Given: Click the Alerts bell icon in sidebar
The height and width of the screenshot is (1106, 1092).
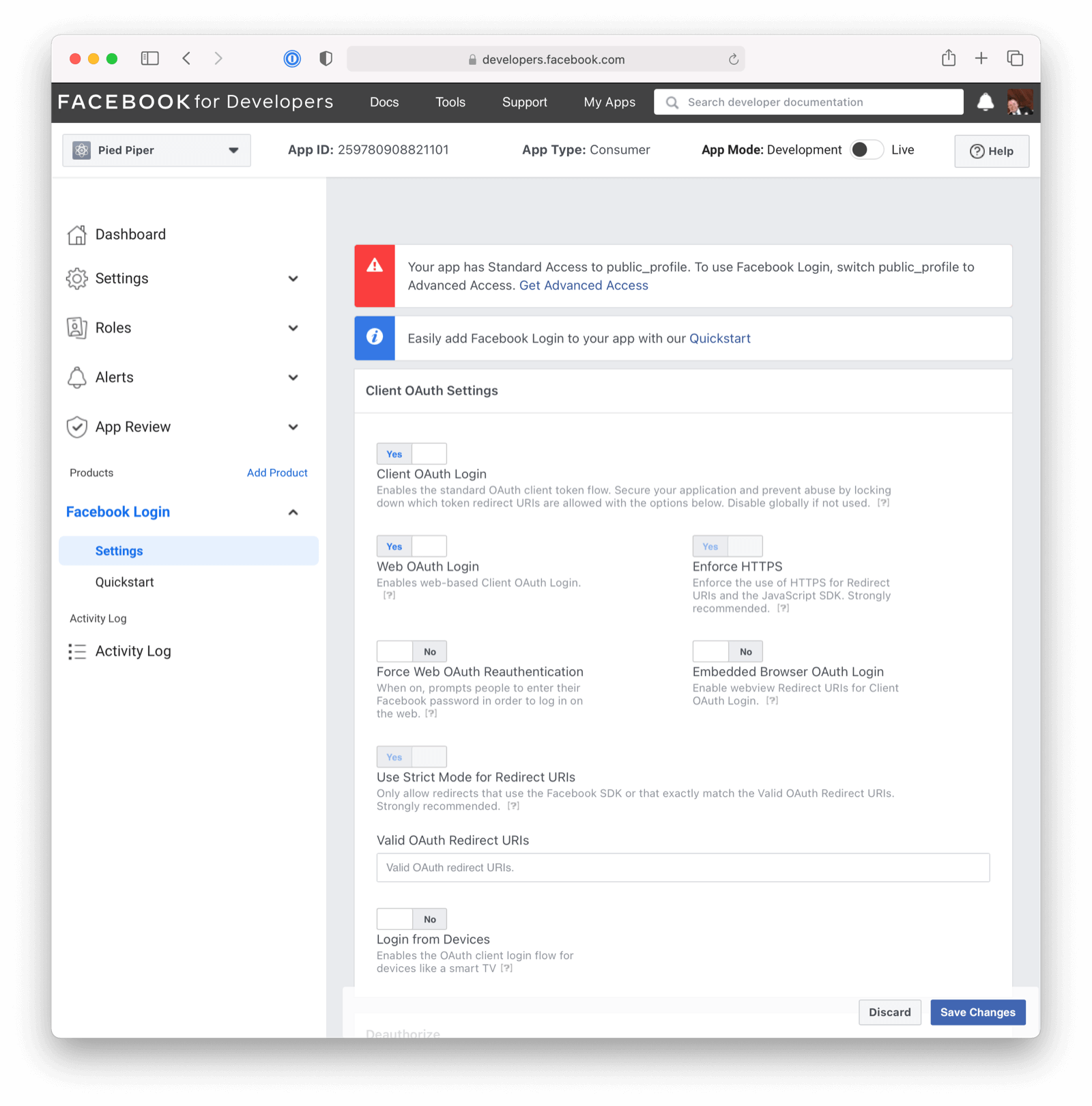Looking at the screenshot, I should tap(77, 378).
